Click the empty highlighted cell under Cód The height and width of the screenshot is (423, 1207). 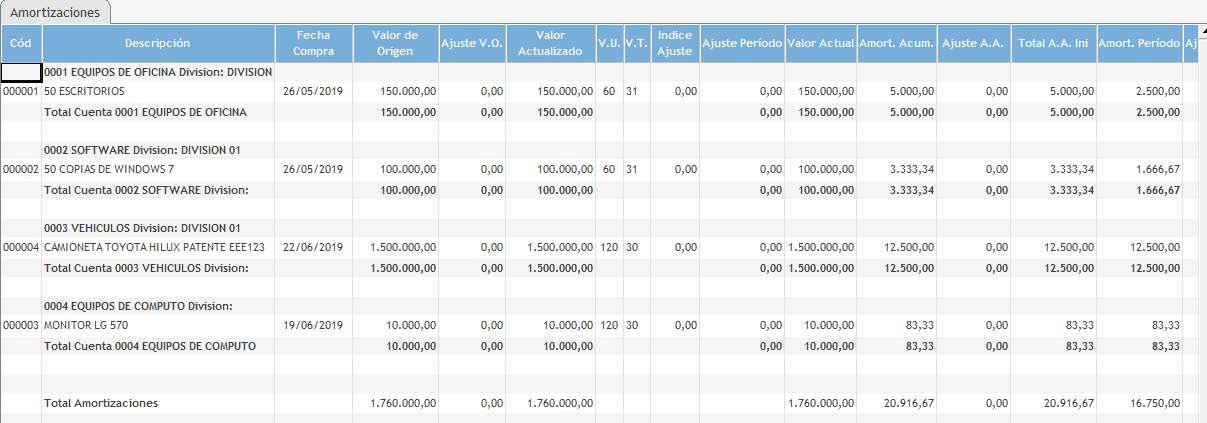tap(21, 72)
